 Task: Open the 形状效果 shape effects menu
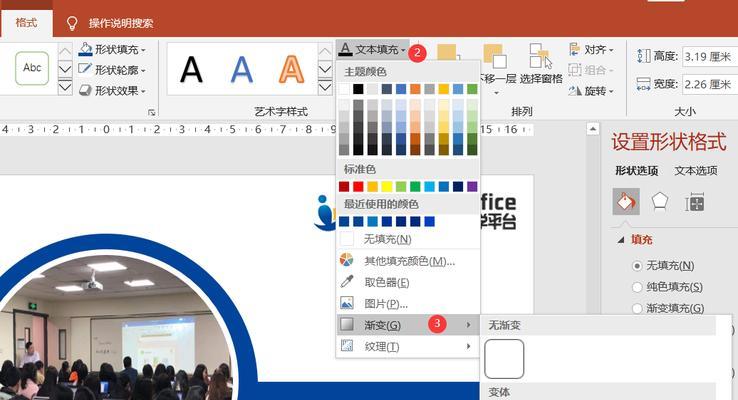(112, 90)
